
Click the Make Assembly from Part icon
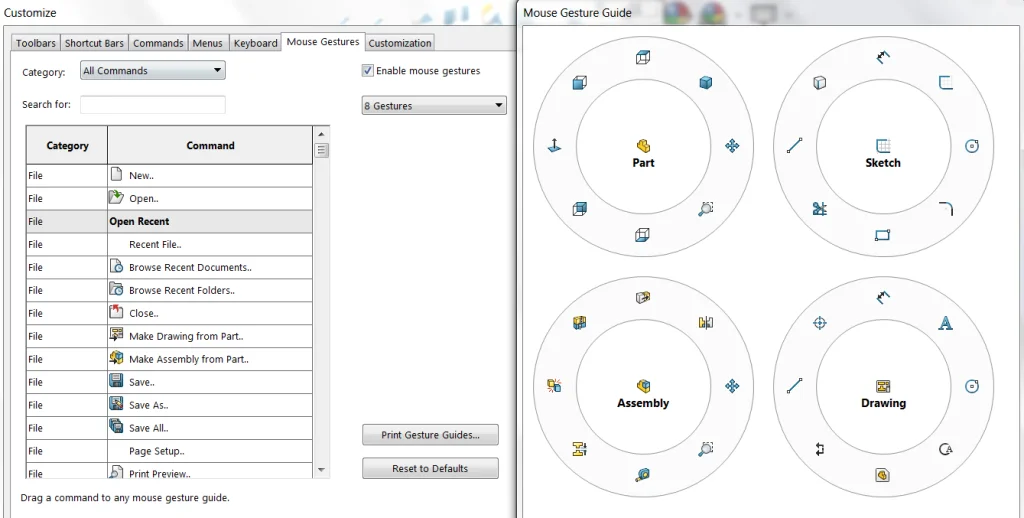pyautogui.click(x=116, y=358)
